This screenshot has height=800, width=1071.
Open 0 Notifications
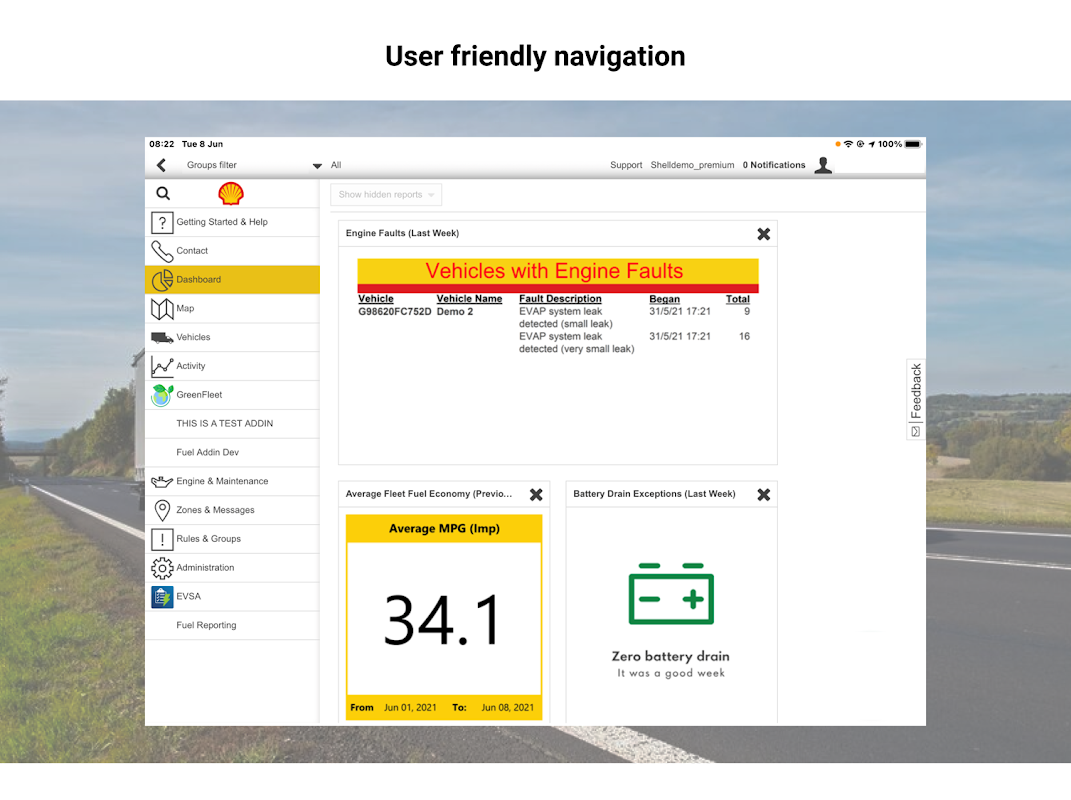[x=774, y=165]
